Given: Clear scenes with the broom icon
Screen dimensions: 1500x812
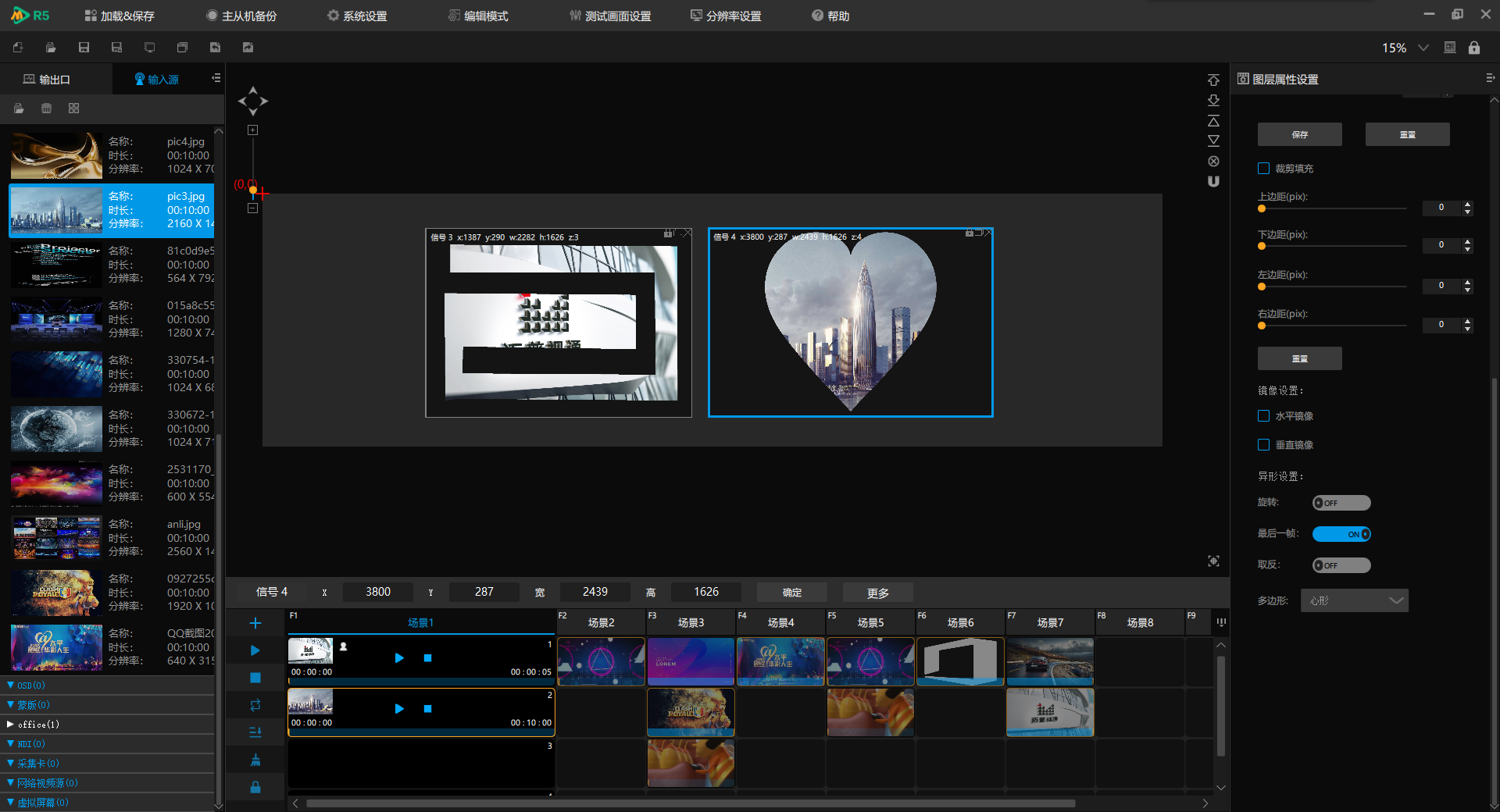Looking at the screenshot, I should pos(255,760).
